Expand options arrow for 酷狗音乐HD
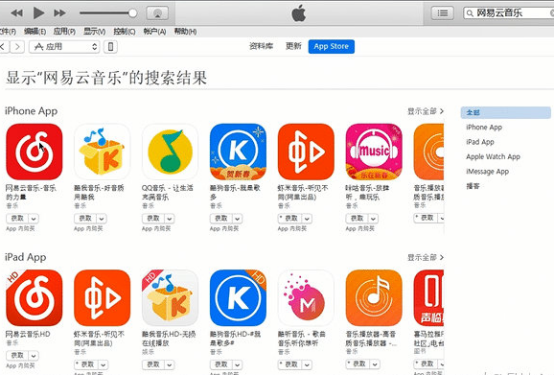The width and height of the screenshot is (554, 375). 237,364
